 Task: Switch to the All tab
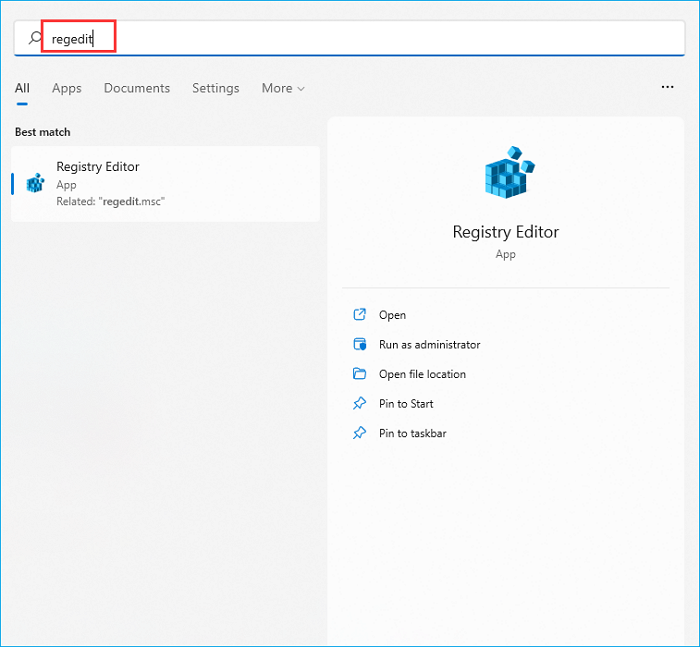(x=22, y=88)
